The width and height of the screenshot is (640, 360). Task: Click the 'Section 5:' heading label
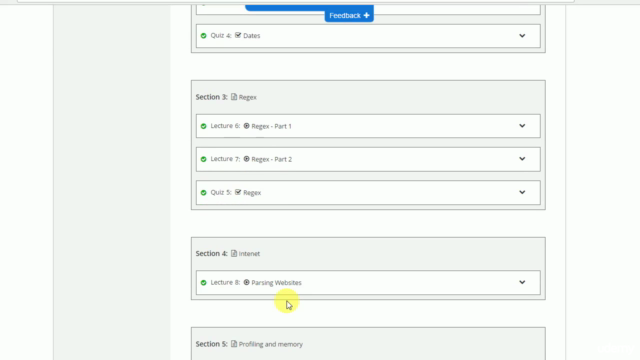pos(211,344)
